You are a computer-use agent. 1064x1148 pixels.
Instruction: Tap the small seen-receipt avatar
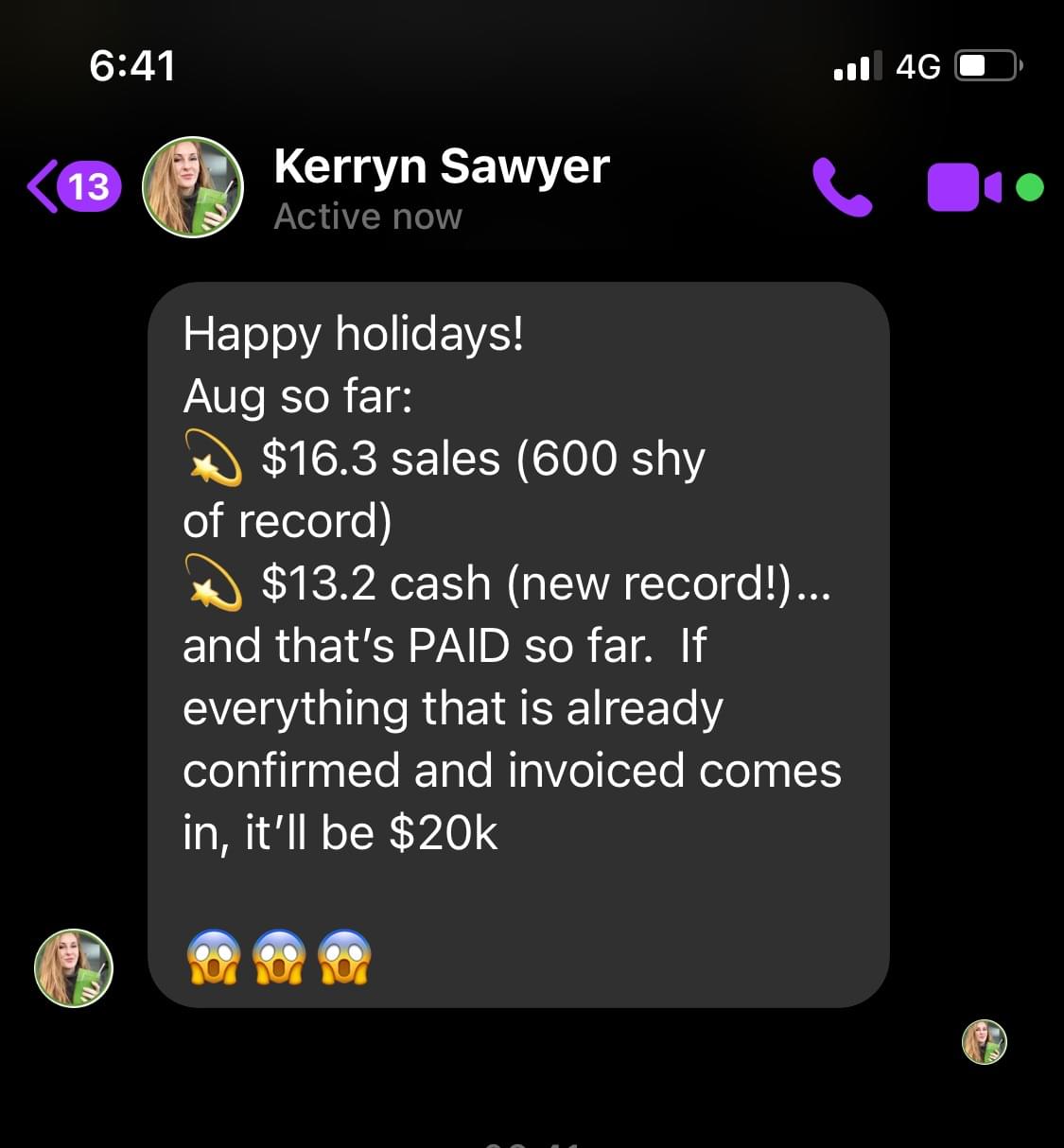985,1042
